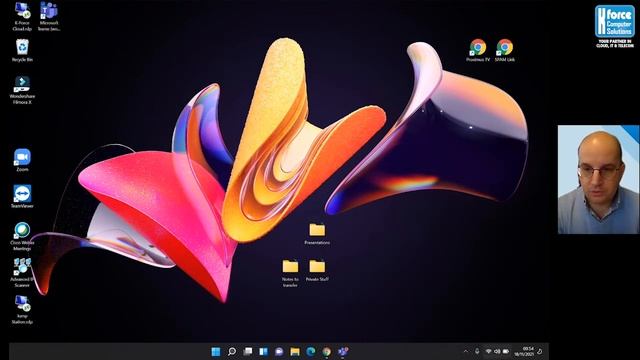Click the microphone tray icon

coord(477,351)
